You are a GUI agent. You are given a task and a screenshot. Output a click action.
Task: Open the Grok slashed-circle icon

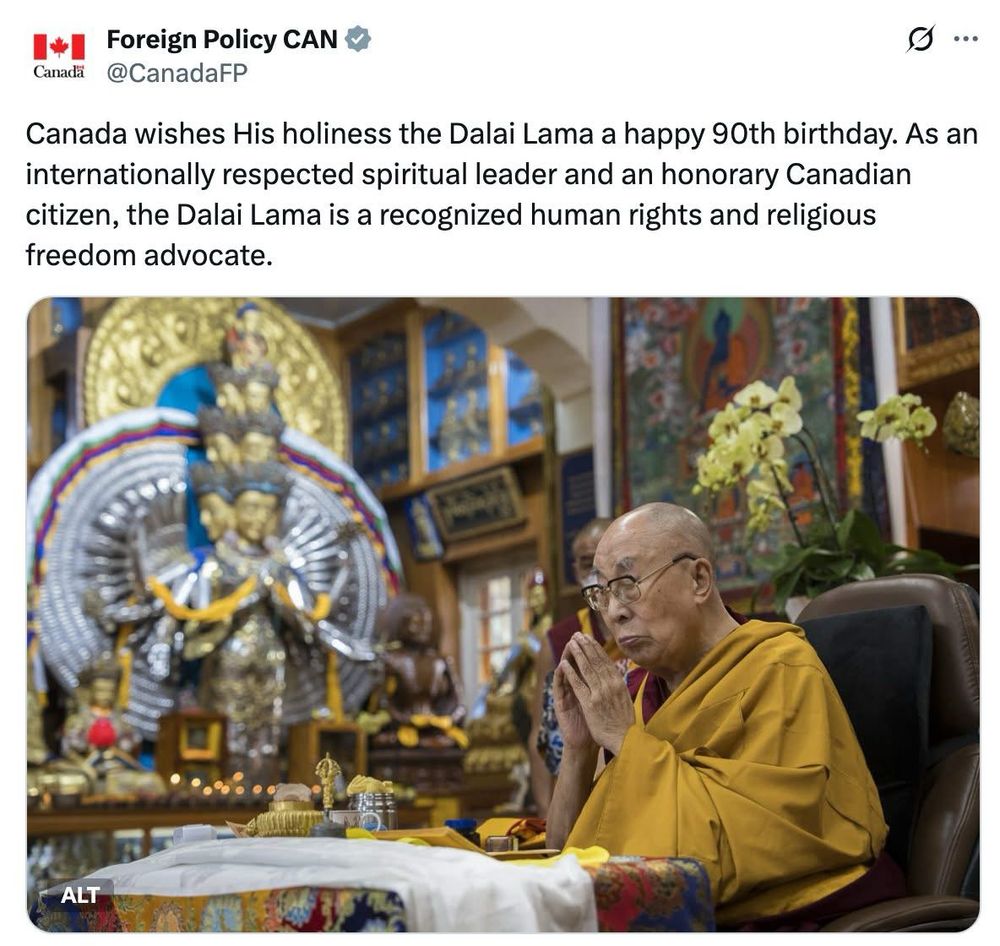(920, 40)
